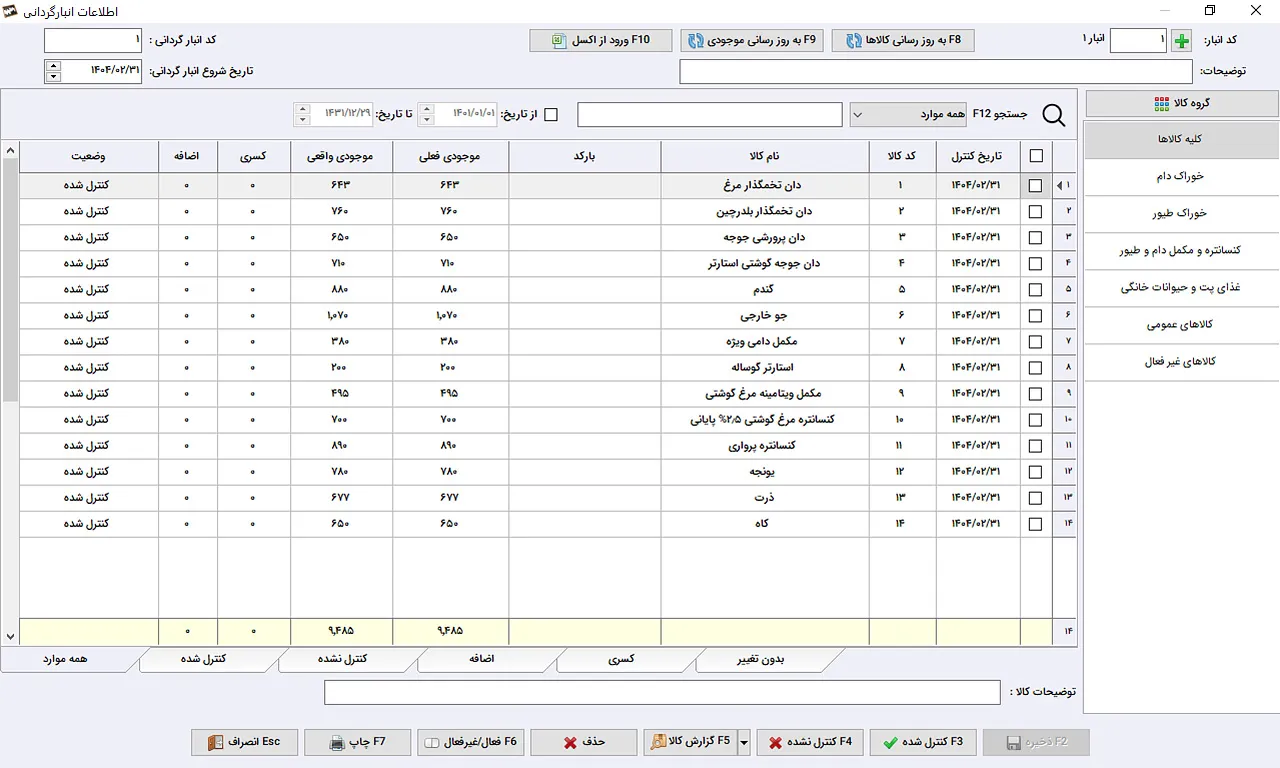Click the green plus icon next to کد انبار

coord(1183,41)
